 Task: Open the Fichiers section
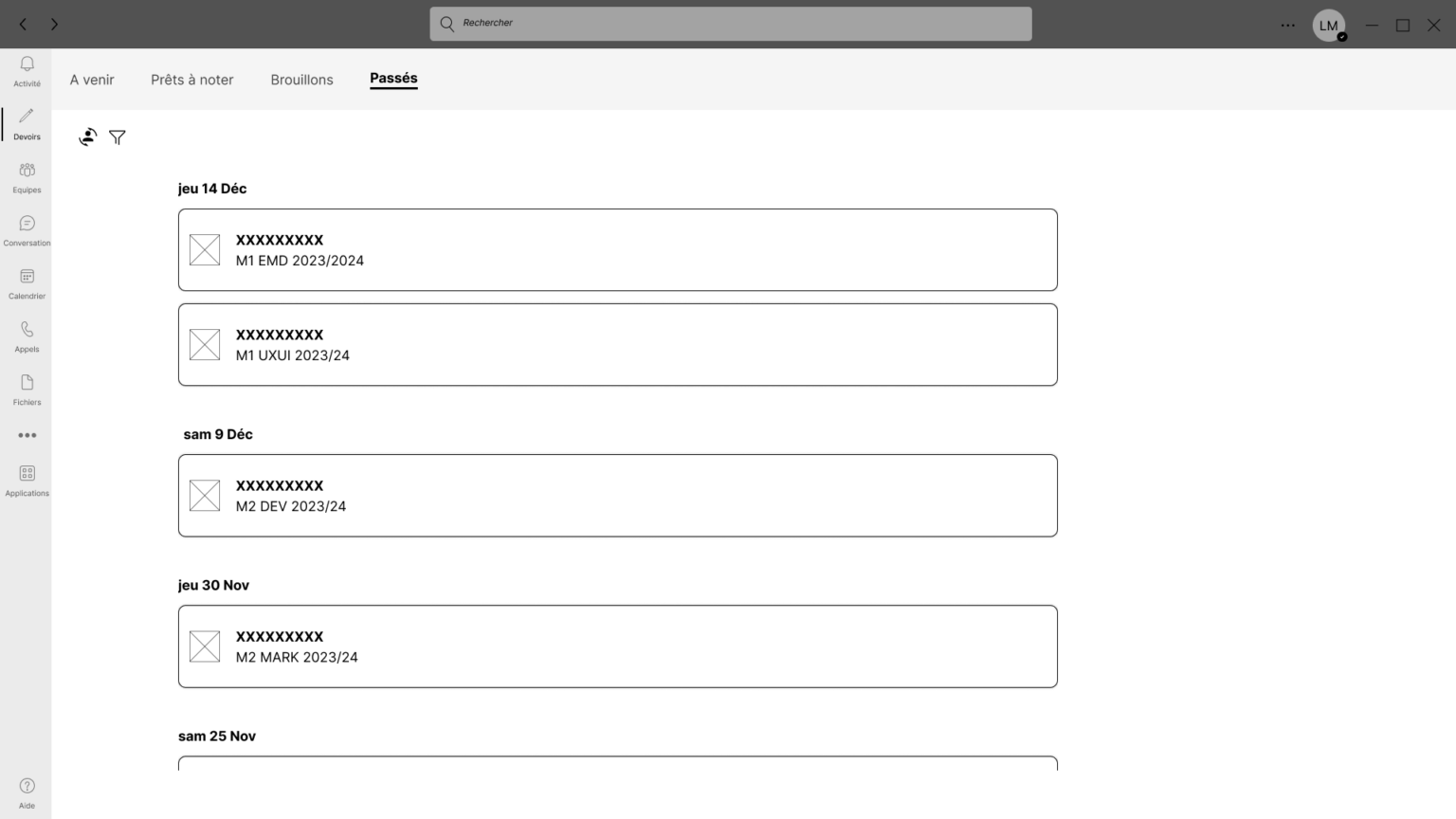point(27,383)
